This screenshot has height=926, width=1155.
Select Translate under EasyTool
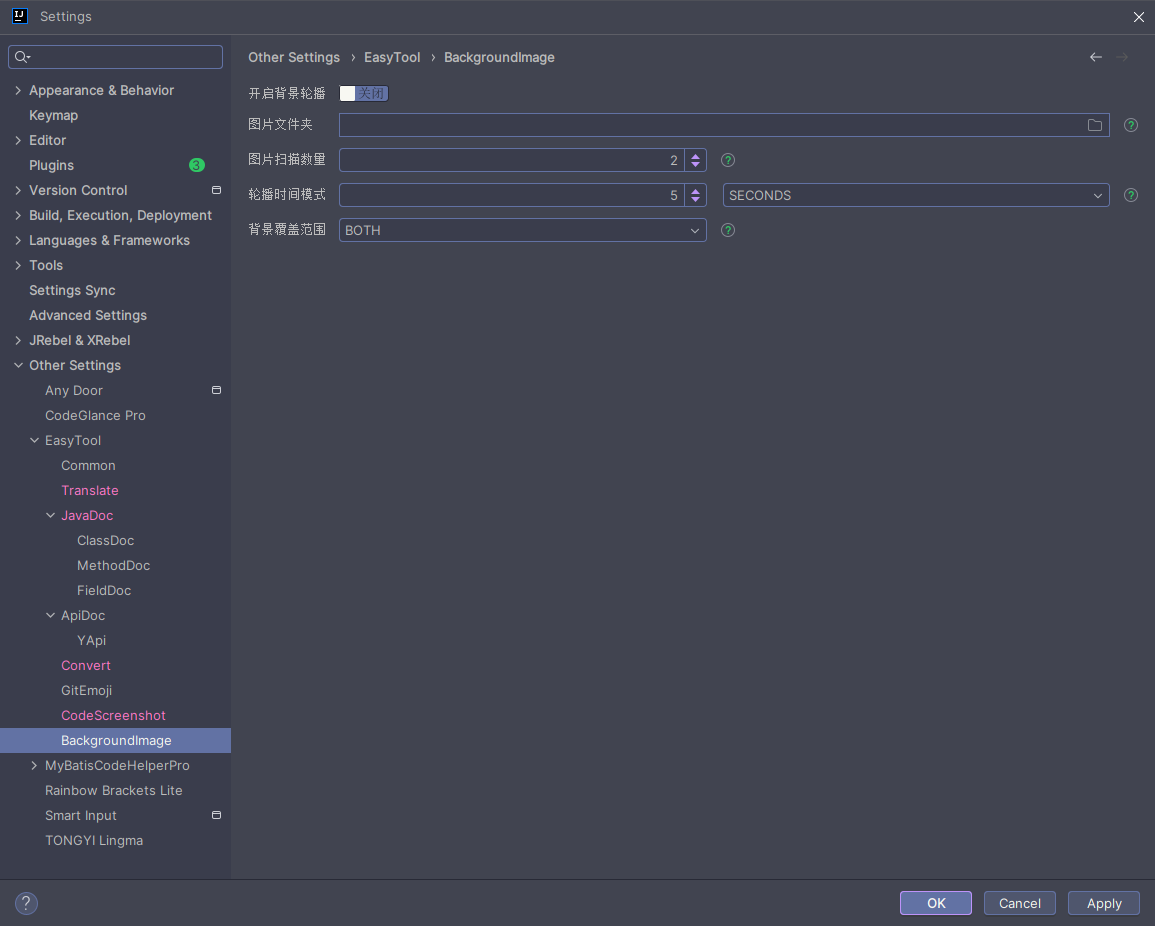[x=90, y=491]
